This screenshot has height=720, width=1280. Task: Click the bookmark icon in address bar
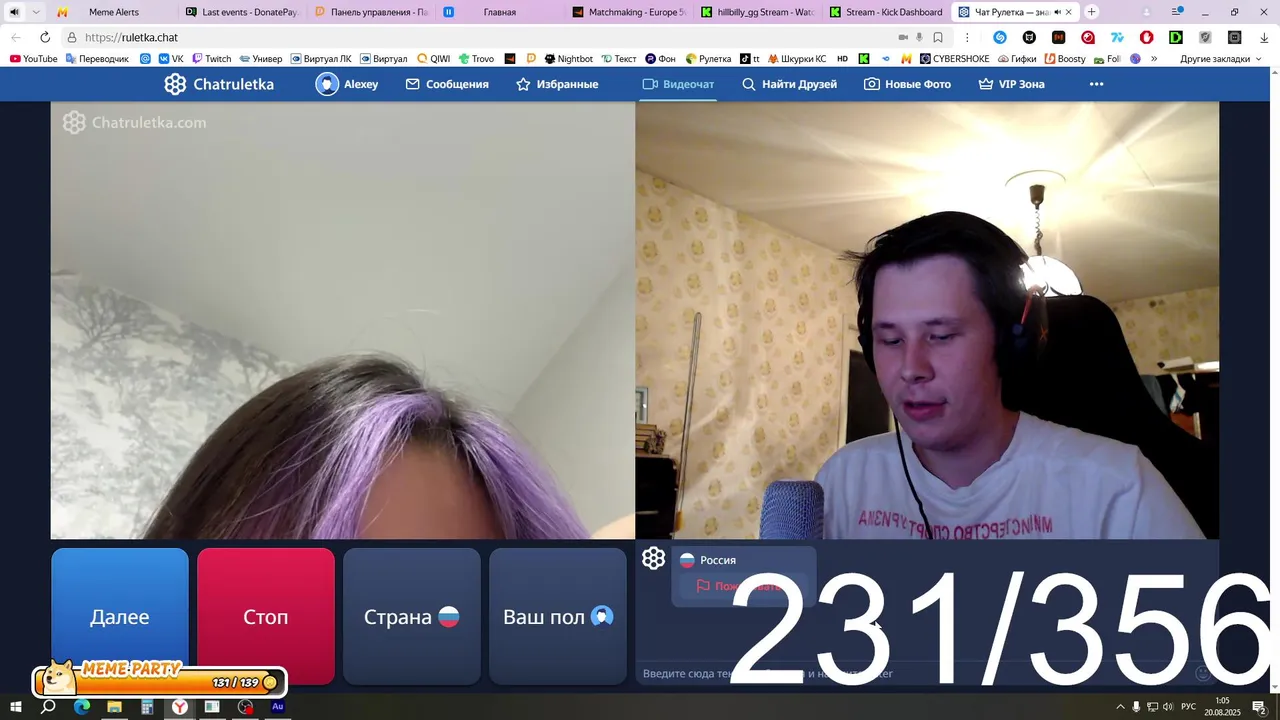(x=938, y=37)
